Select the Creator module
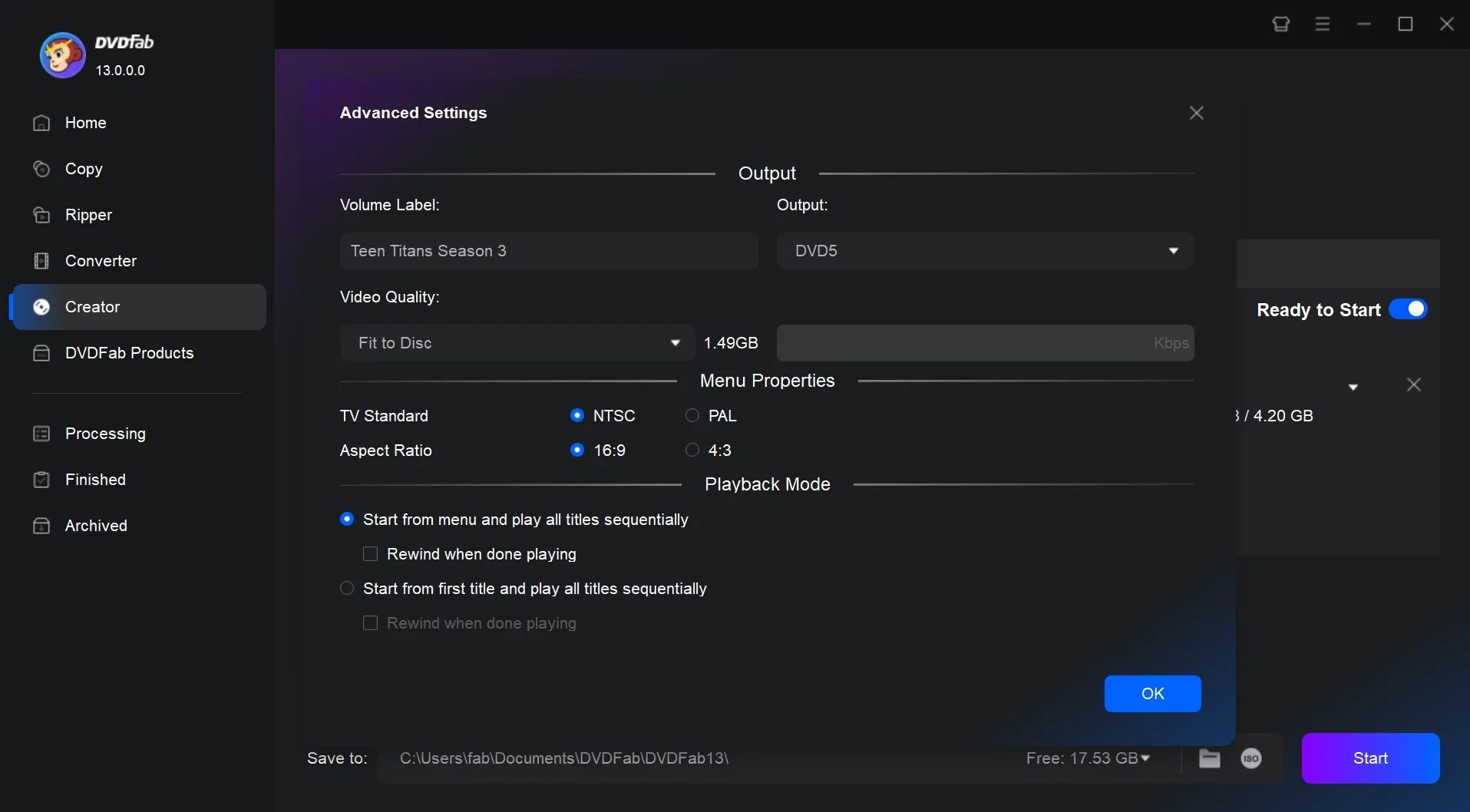 (92, 307)
